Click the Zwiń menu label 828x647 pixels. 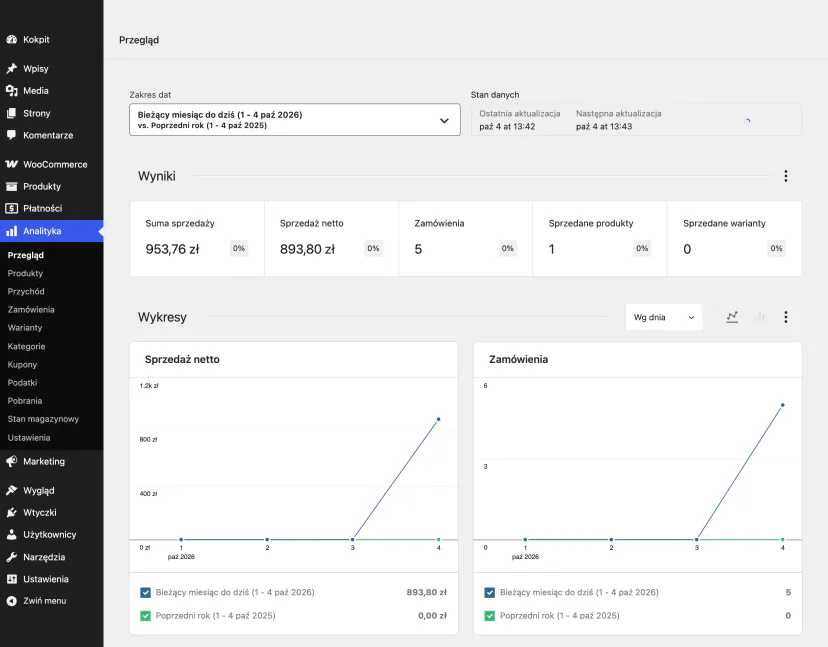point(45,601)
